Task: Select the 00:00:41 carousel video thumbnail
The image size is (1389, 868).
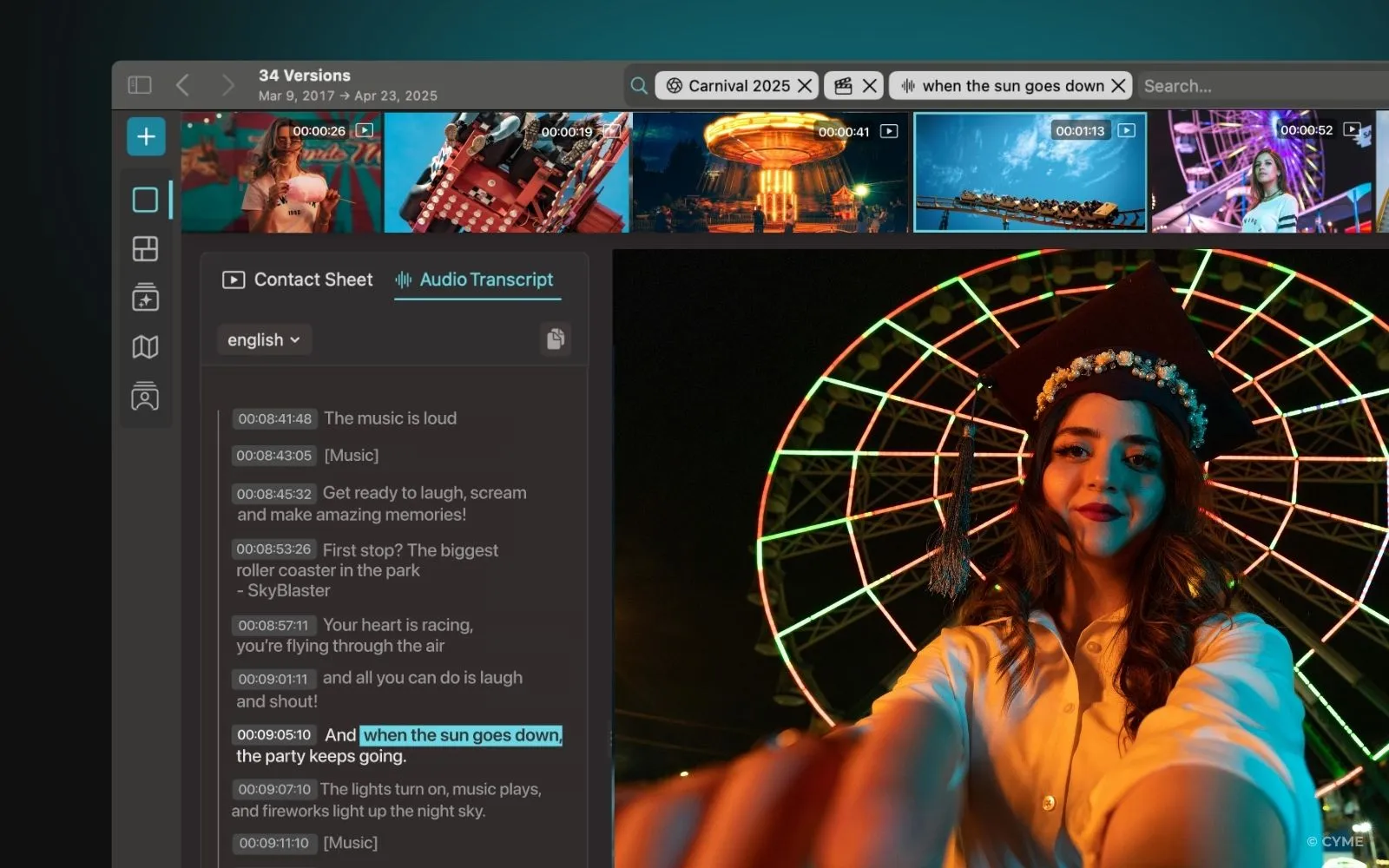Action: 770,173
